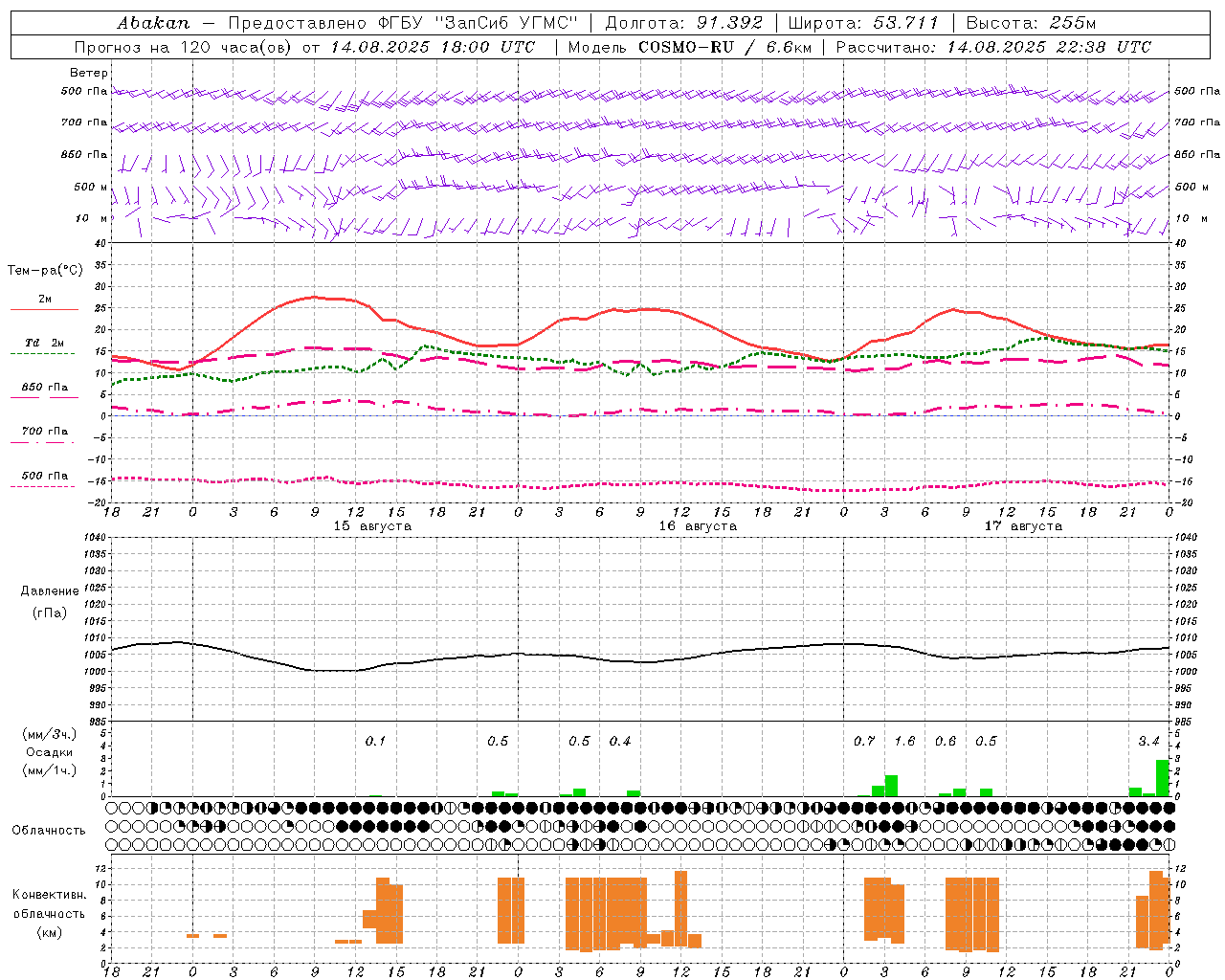Click the red 2м temperature legend line
The image size is (1225, 980).
[x=44, y=309]
